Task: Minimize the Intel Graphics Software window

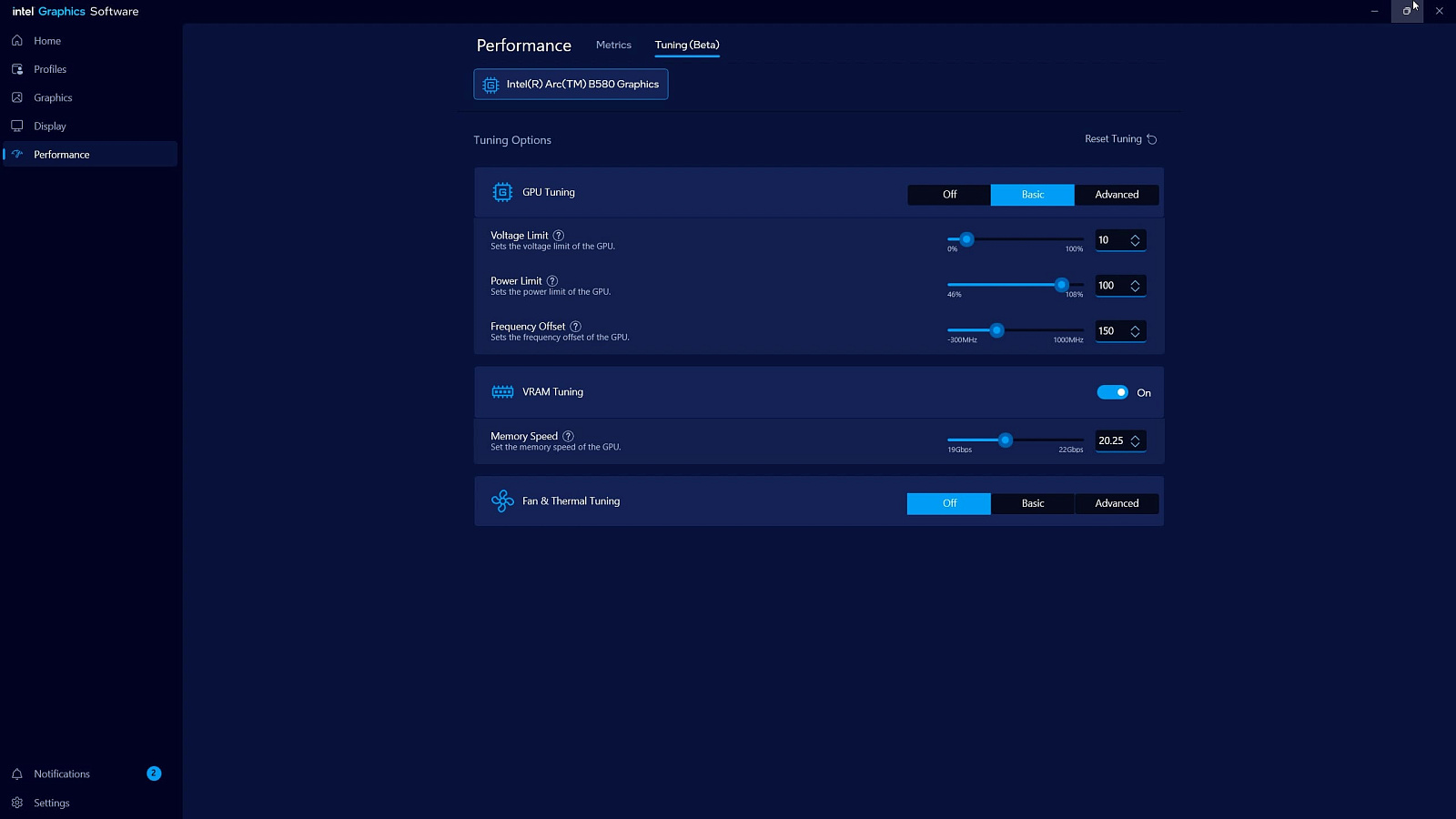Action: point(1374,11)
